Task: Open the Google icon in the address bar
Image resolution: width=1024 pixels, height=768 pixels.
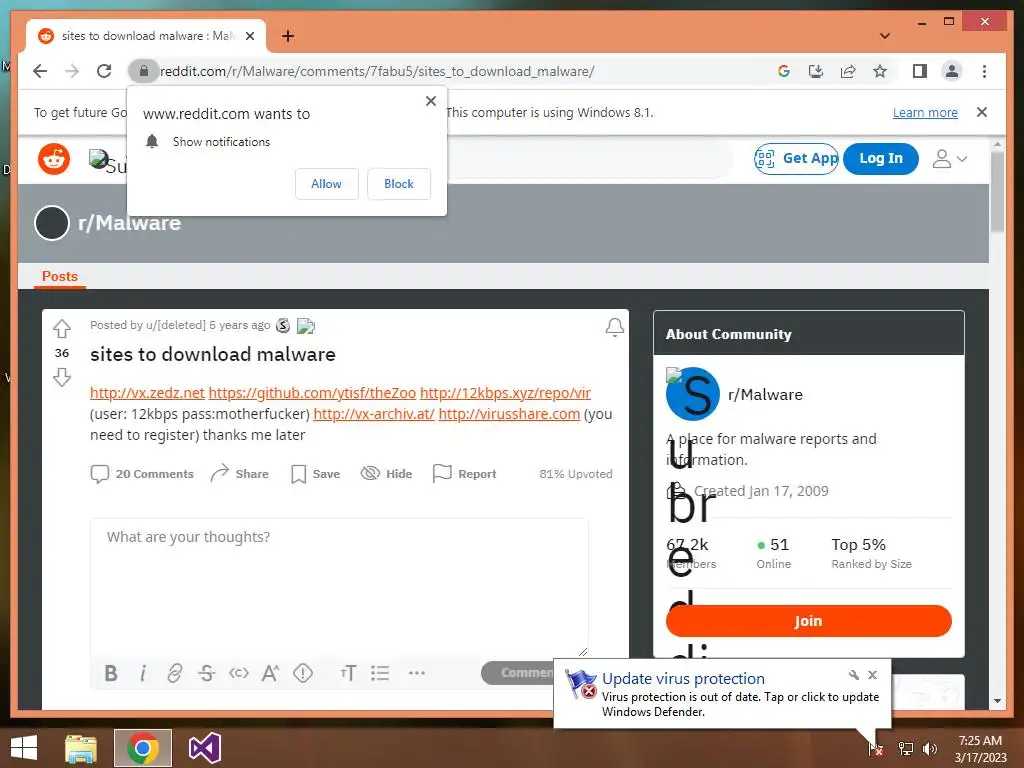Action: (x=784, y=71)
